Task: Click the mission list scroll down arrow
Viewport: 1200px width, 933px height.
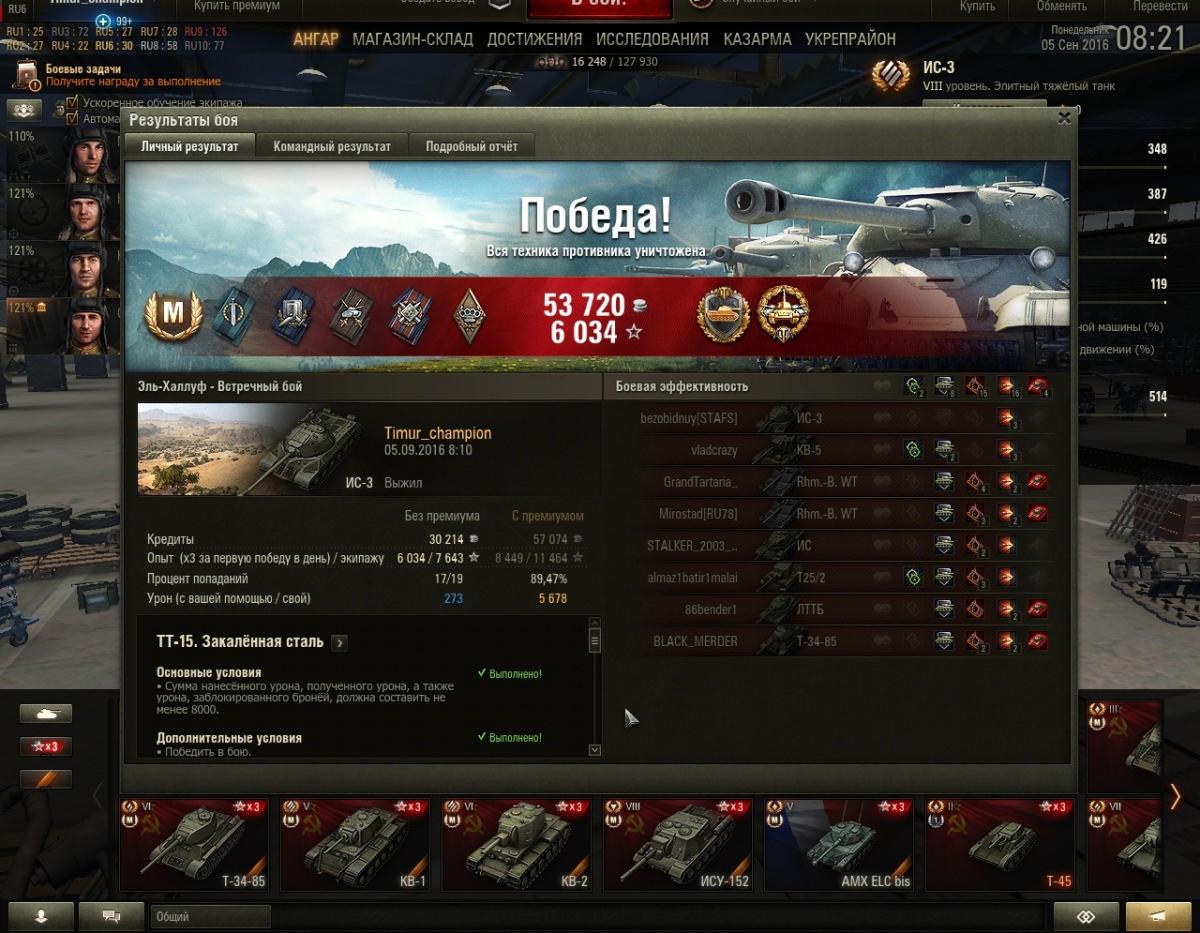Action: tap(595, 749)
